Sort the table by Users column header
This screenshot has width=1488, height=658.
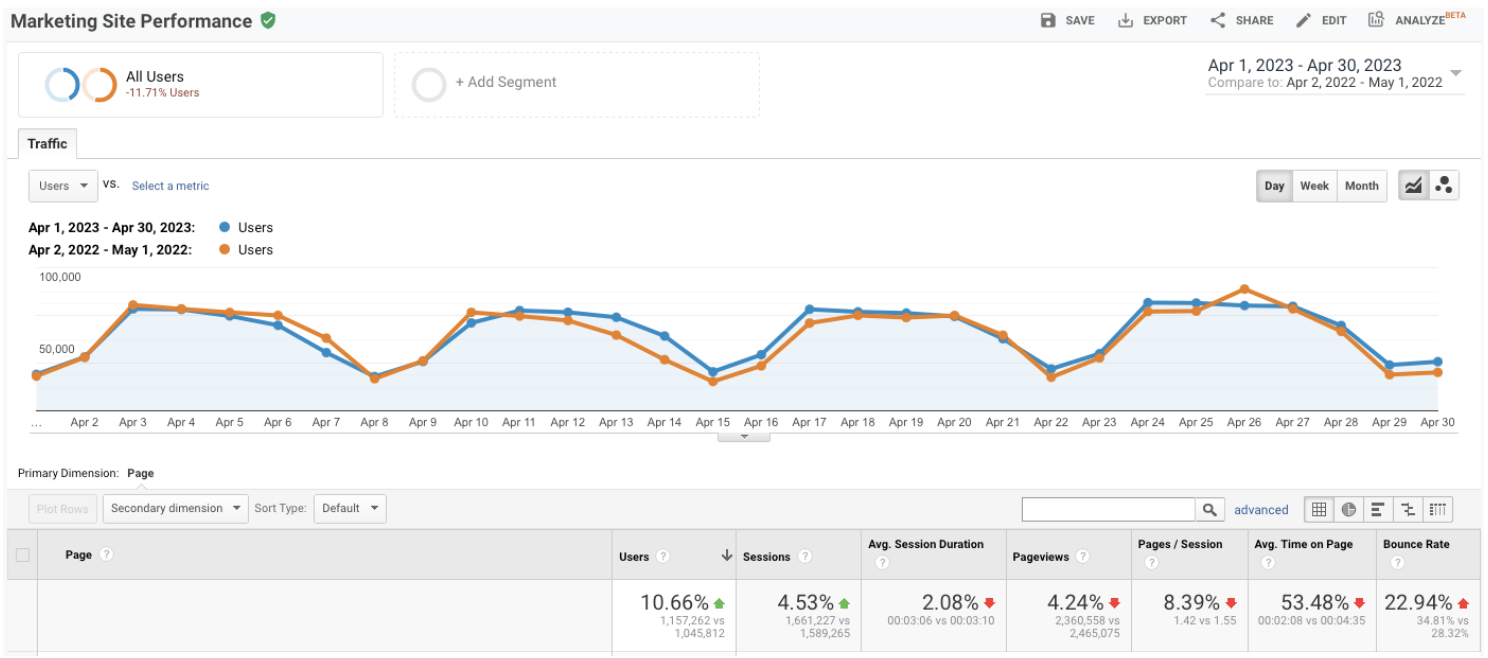click(x=634, y=557)
